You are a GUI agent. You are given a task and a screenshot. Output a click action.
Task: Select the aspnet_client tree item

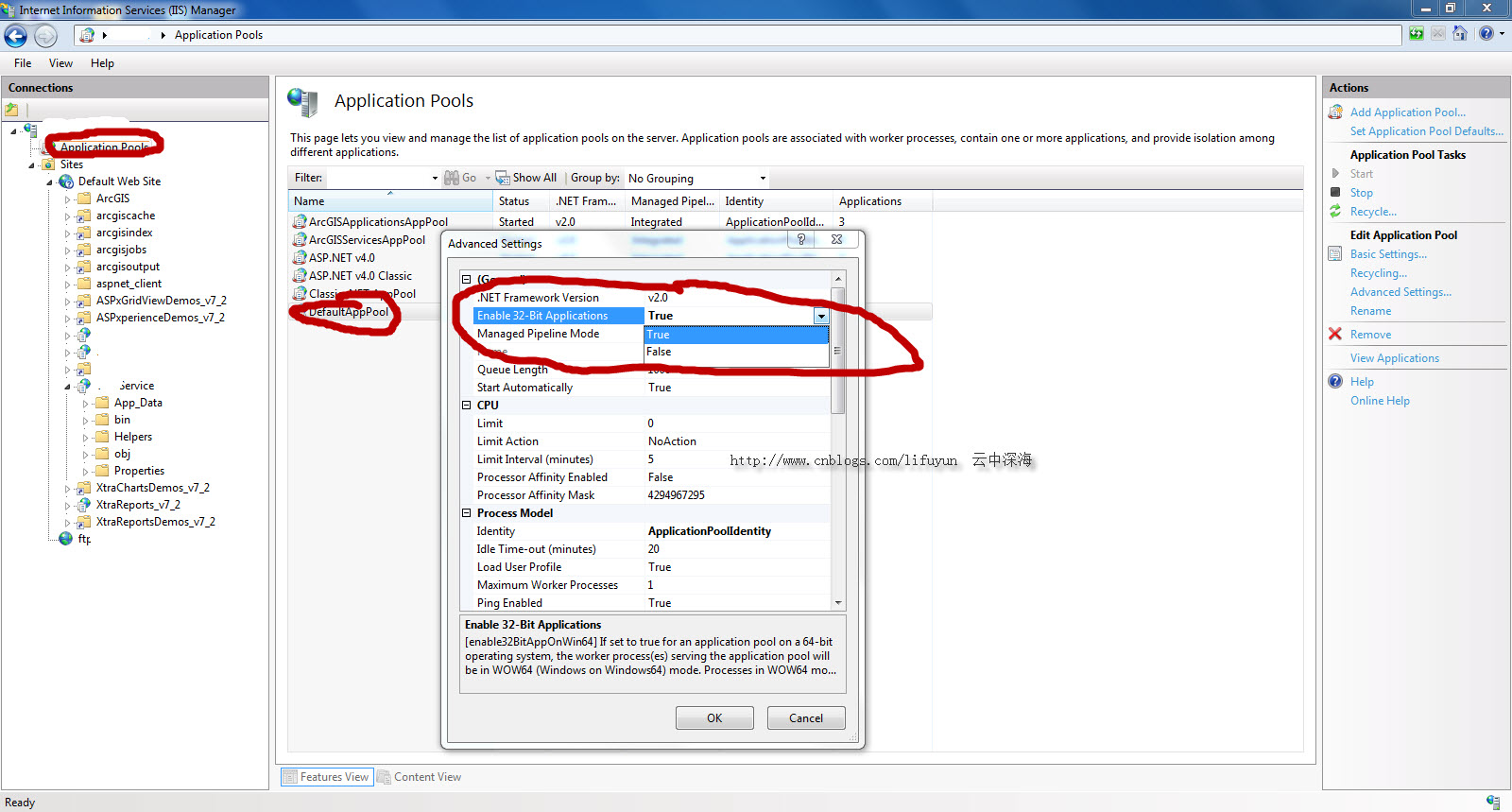pyautogui.click(x=129, y=284)
